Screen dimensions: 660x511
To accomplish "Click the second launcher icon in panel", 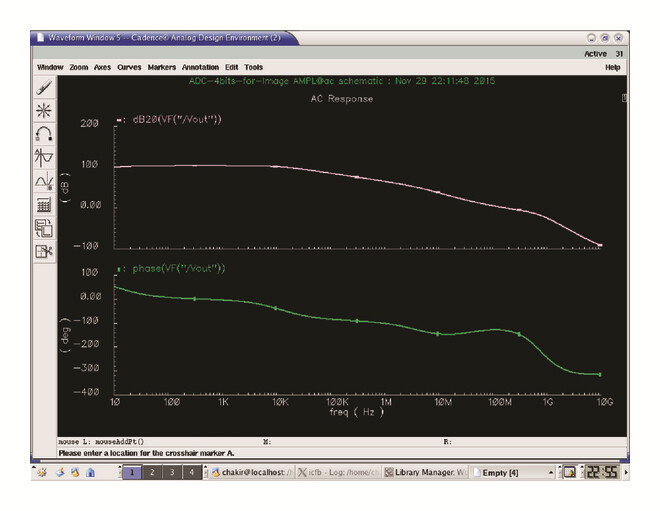I will 60,472.
